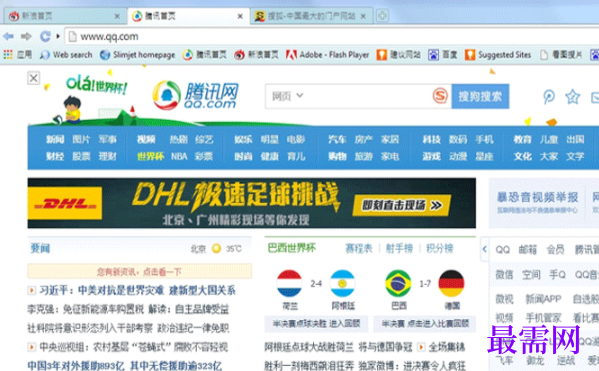The height and width of the screenshot is (371, 599).
Task: Open the 新浪首页 bookmark in bookmarks bar
Action: click(x=257, y=55)
